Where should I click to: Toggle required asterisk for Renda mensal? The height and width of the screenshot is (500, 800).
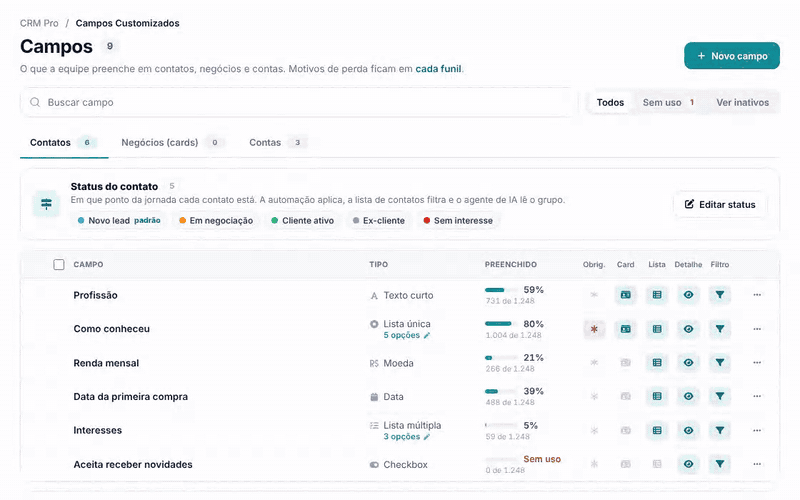(x=594, y=363)
